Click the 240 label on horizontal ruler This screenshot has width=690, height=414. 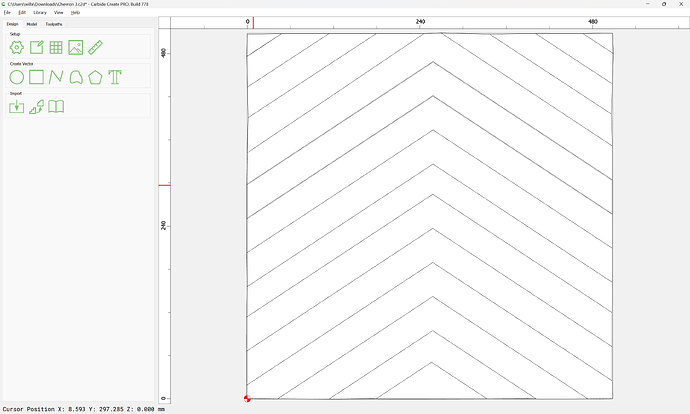pyautogui.click(x=420, y=21)
